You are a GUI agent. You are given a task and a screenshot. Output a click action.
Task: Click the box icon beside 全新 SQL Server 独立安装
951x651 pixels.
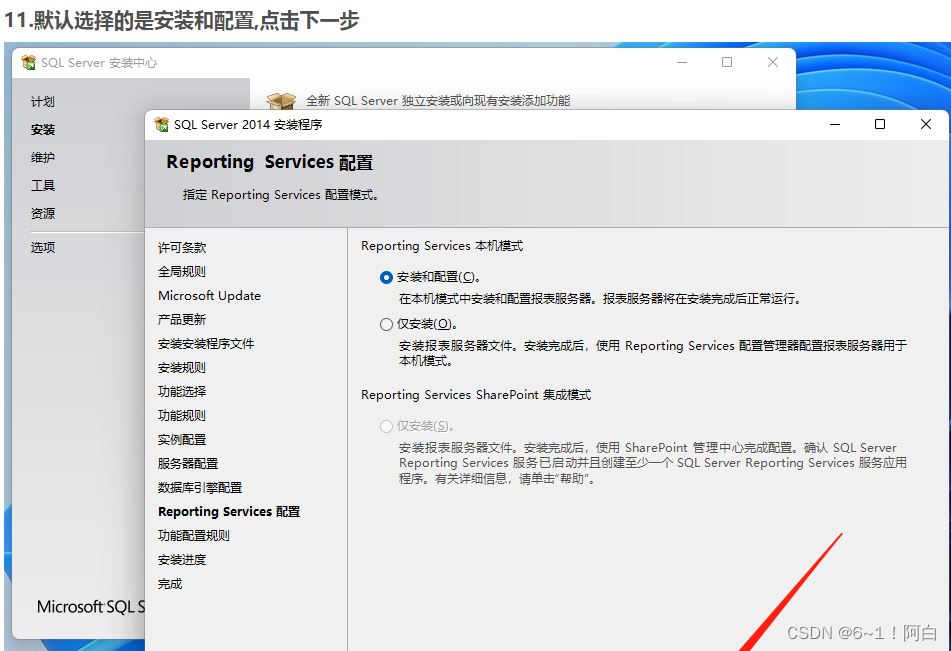point(281,101)
